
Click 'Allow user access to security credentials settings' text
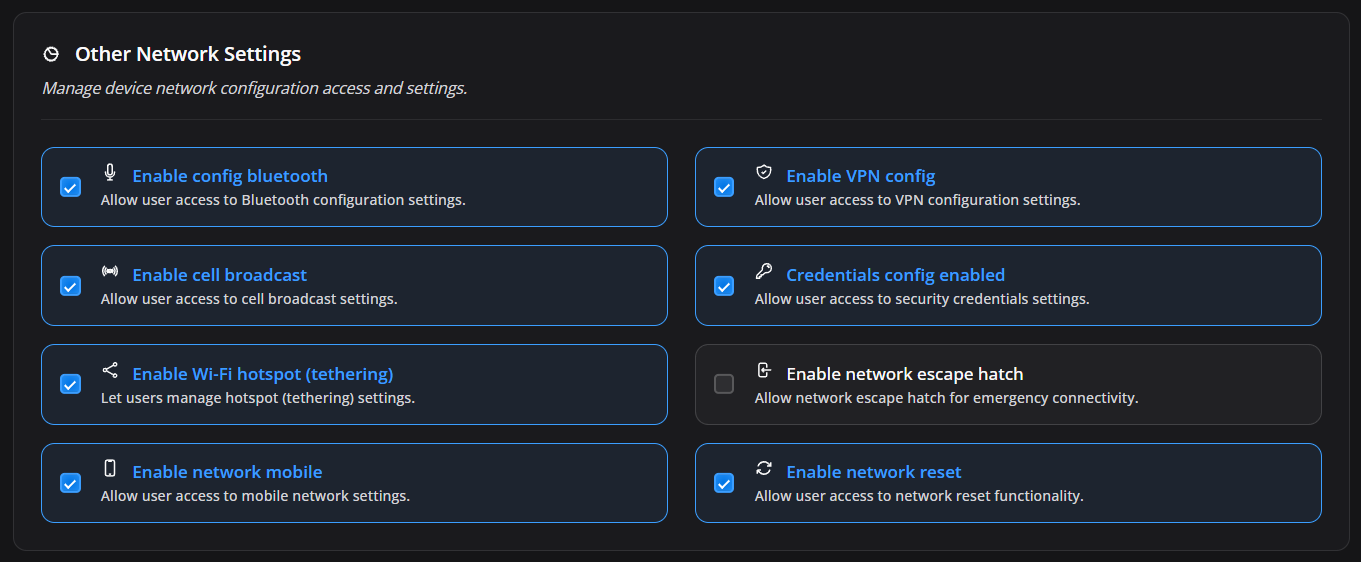(922, 299)
